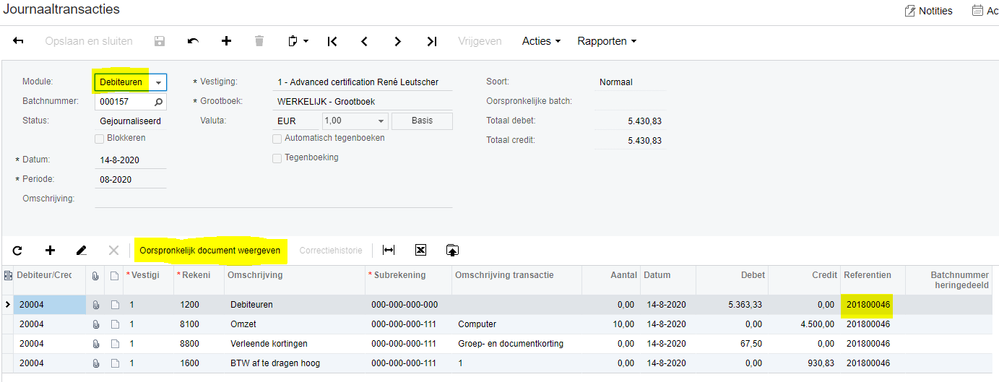
Task: Click the fit columns width icon
Action: [388, 251]
